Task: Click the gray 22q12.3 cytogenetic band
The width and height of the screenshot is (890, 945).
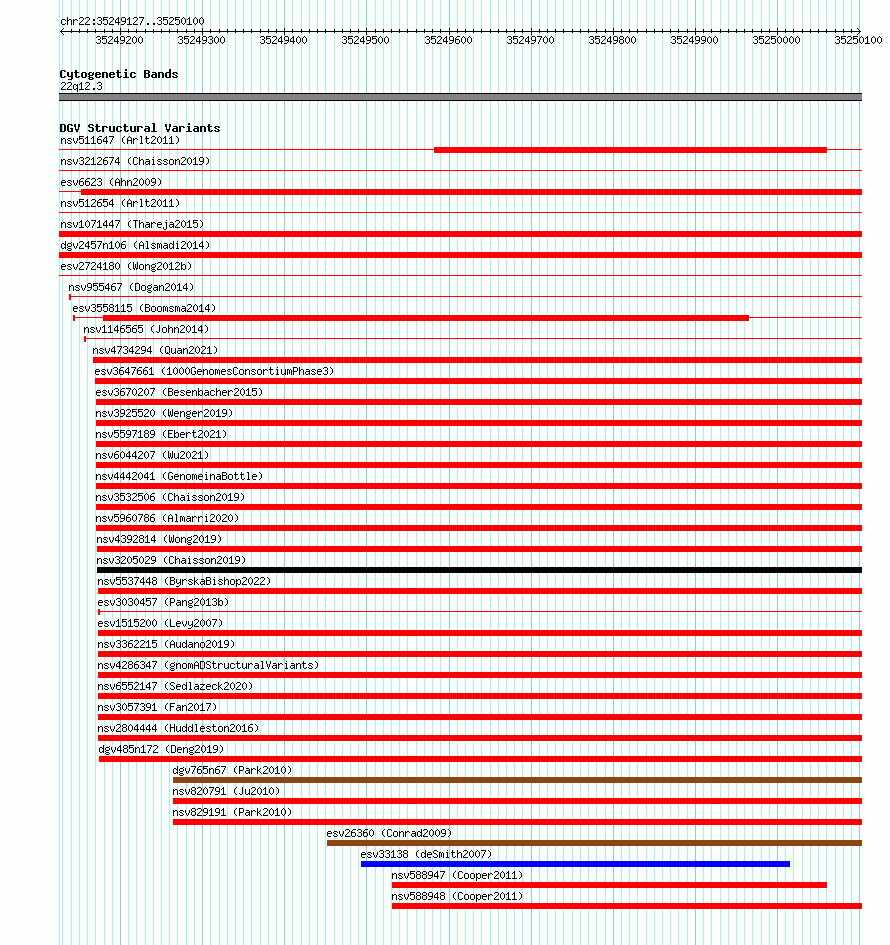Action: [460, 97]
